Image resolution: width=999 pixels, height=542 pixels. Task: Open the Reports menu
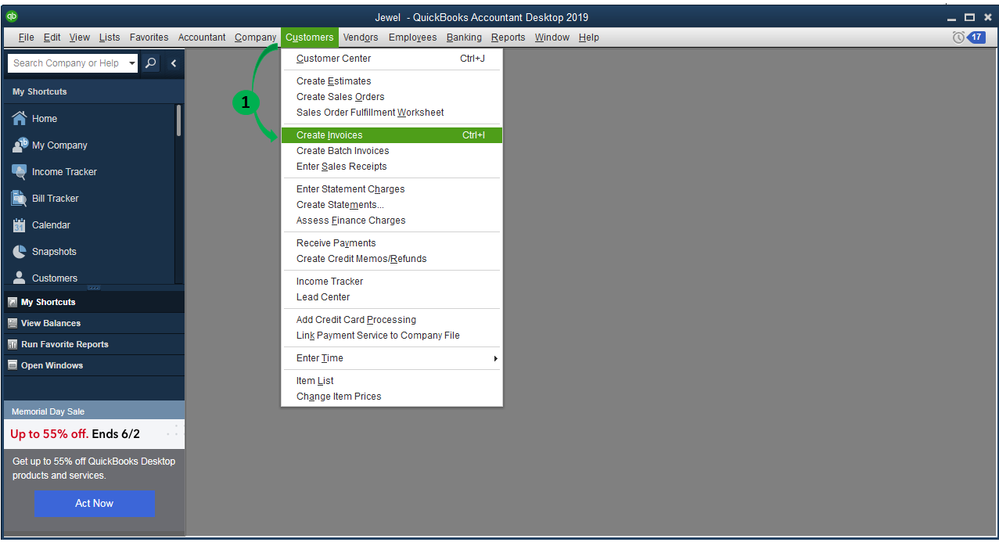point(508,38)
